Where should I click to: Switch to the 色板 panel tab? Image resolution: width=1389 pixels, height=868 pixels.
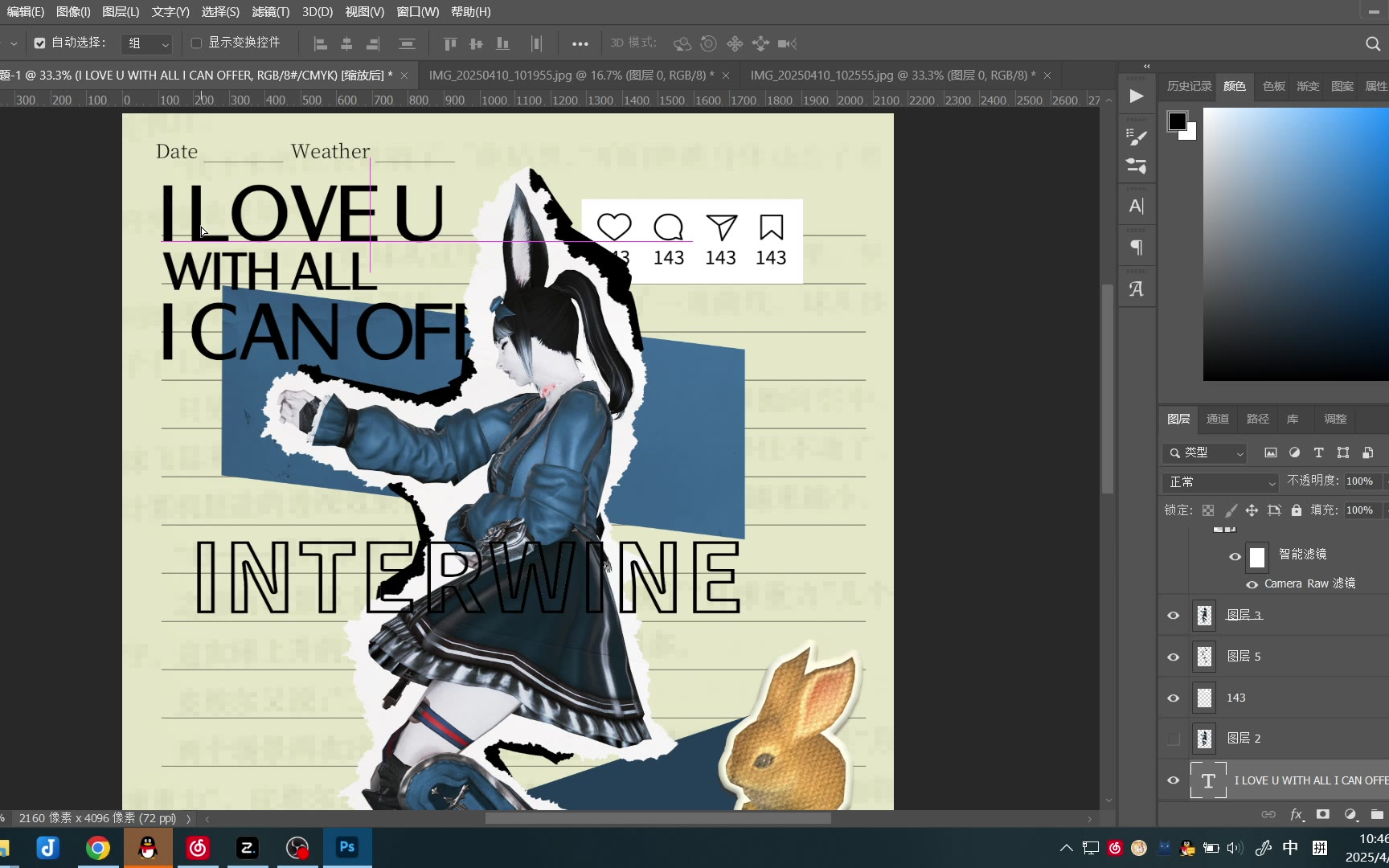click(x=1273, y=86)
